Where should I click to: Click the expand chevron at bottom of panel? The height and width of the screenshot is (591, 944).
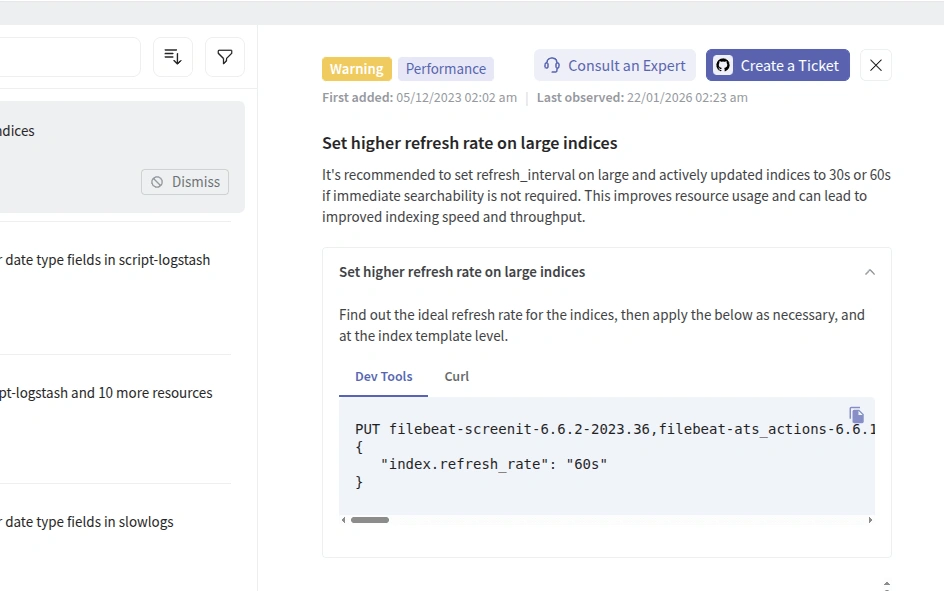click(886, 585)
